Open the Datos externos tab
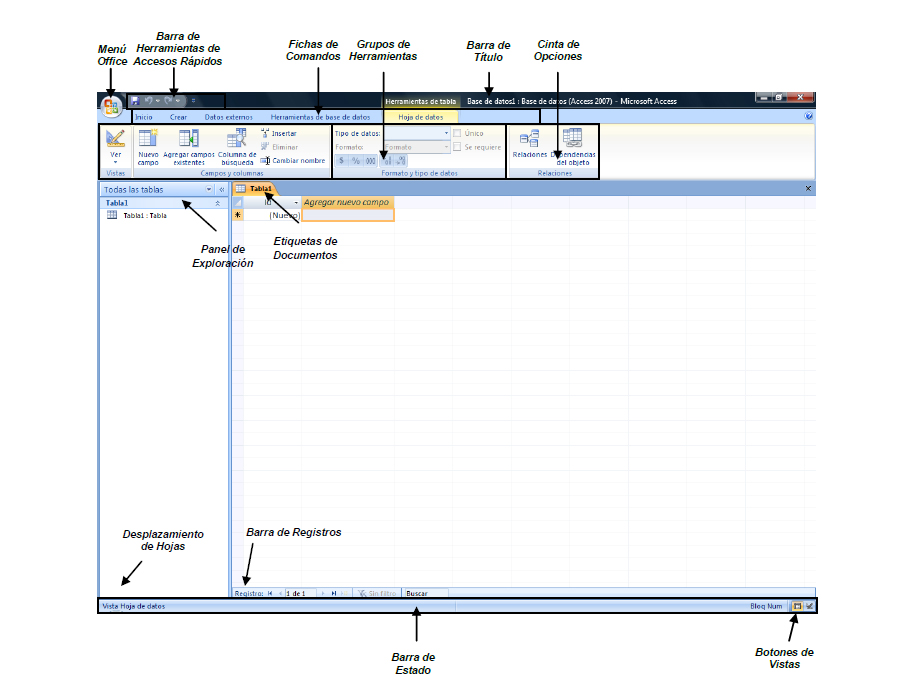This screenshot has width=910, height=694. [229, 117]
